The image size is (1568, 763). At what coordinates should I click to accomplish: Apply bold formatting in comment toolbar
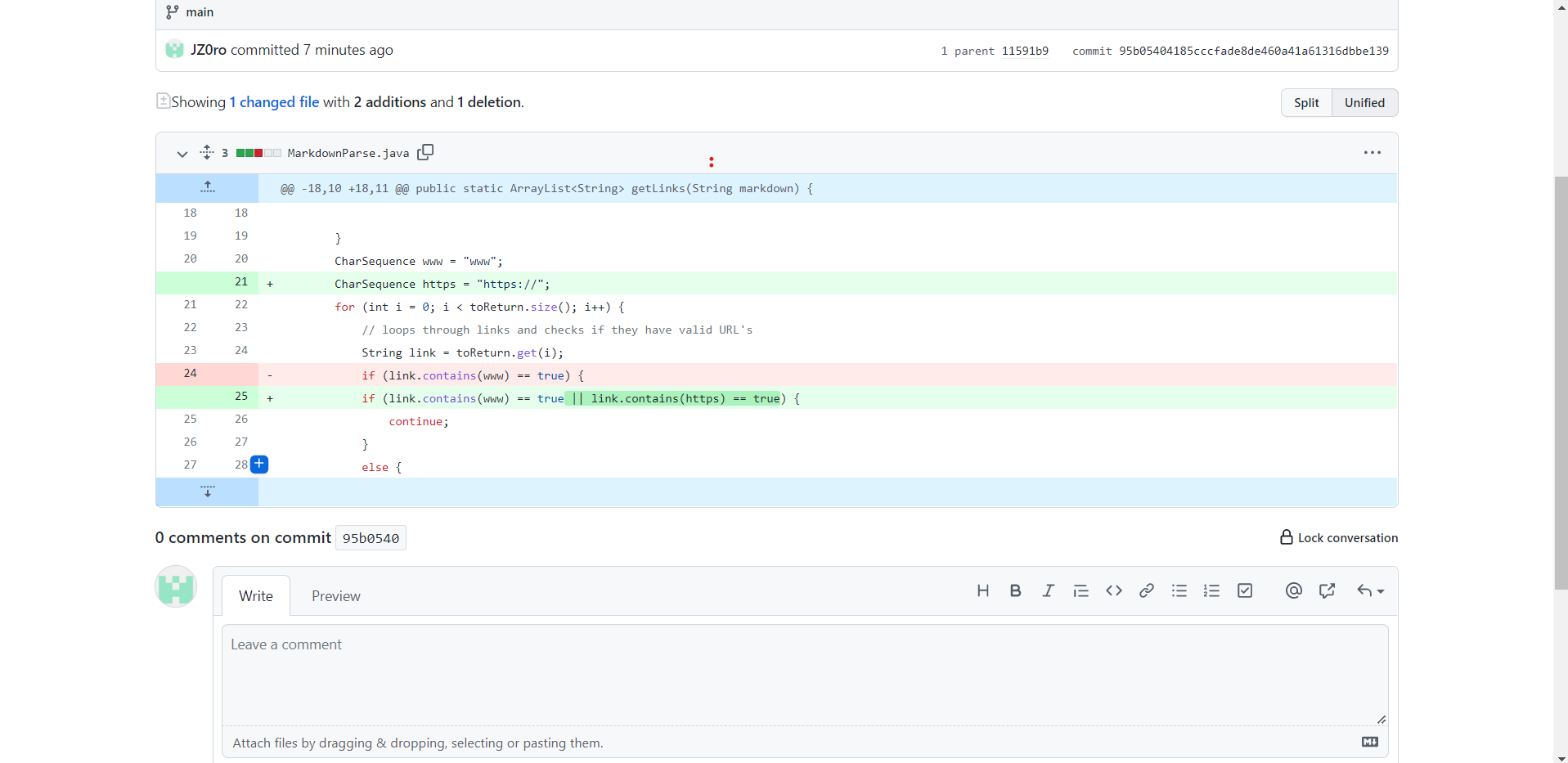click(1015, 590)
